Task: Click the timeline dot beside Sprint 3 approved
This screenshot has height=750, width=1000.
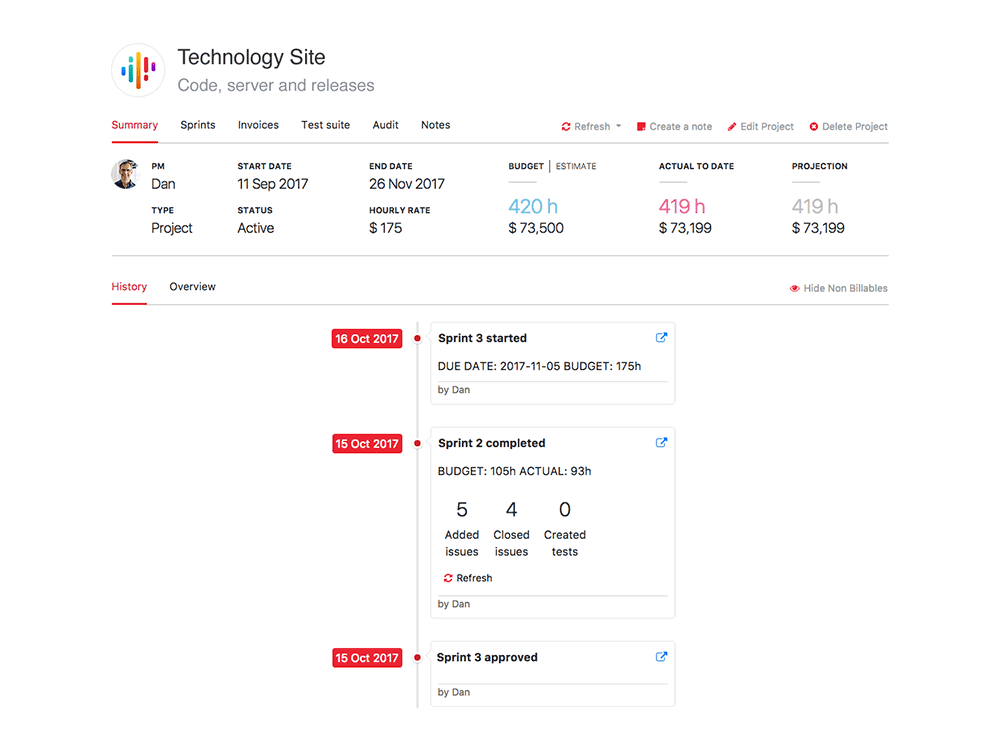Action: [417, 658]
